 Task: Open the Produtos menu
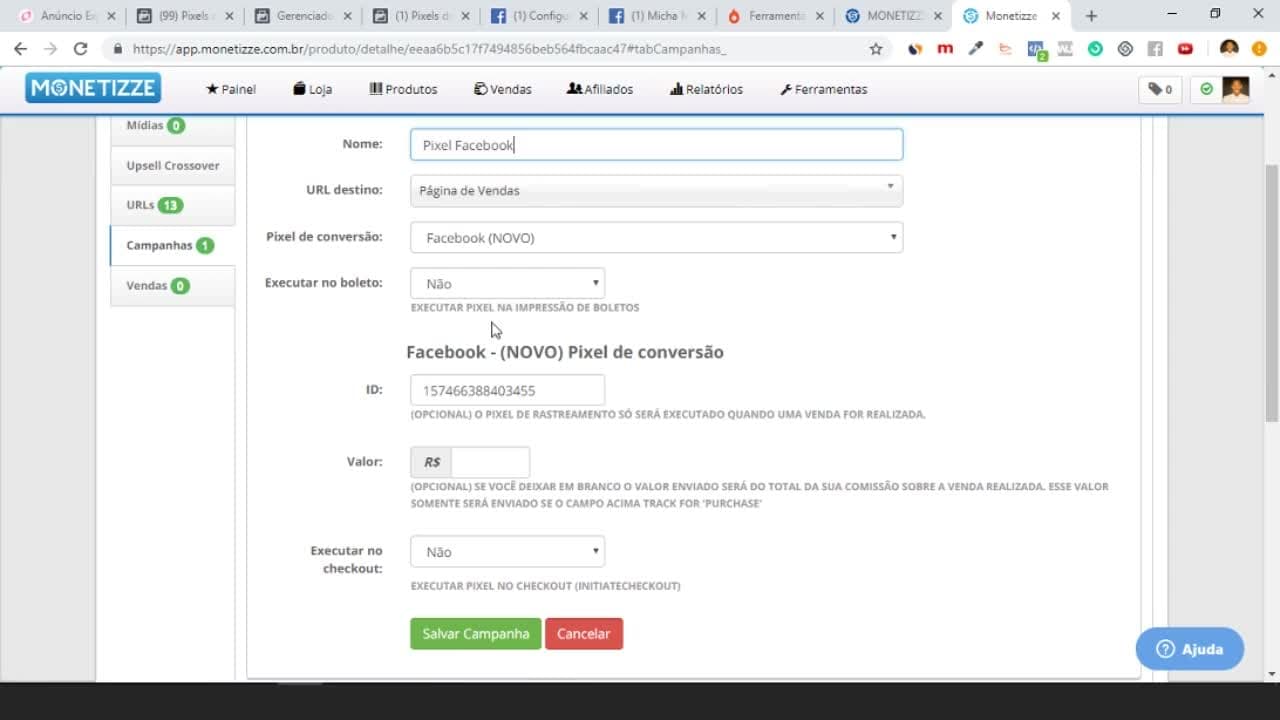click(x=403, y=89)
